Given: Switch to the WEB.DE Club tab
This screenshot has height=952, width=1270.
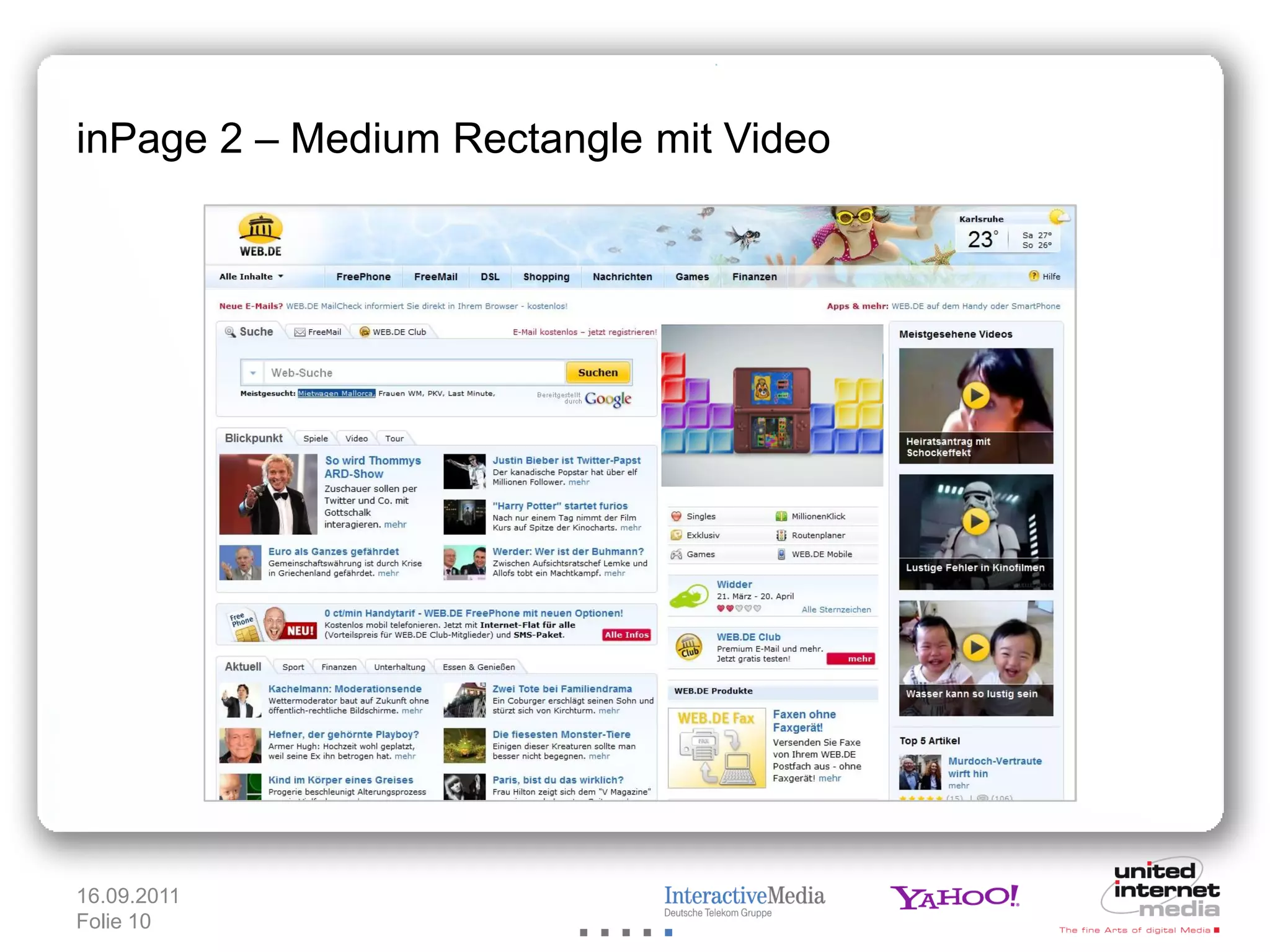Looking at the screenshot, I should click(393, 332).
